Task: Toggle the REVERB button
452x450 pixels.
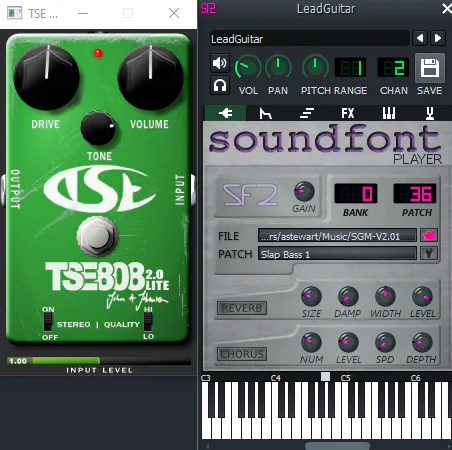Action: (242, 308)
